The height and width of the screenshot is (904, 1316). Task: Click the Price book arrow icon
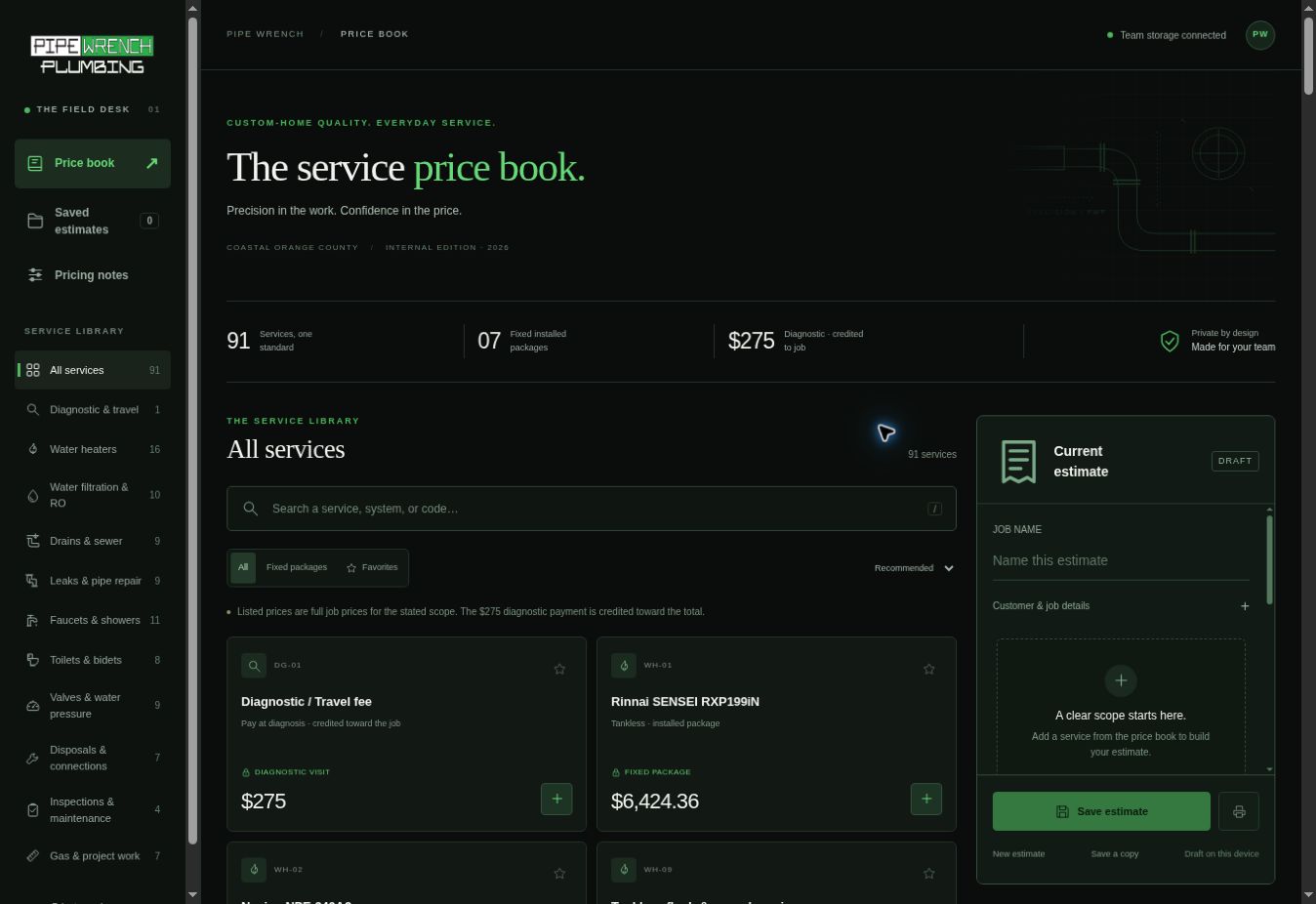click(x=151, y=163)
